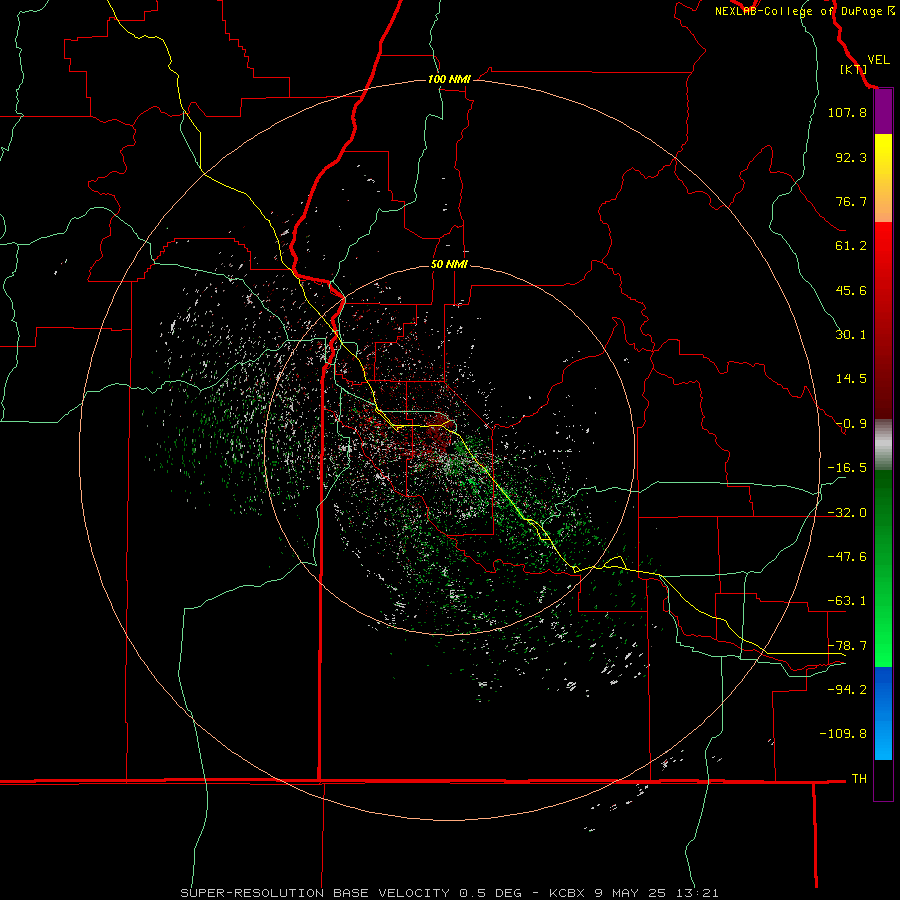Click the -94.2 velocity scale value
The height and width of the screenshot is (900, 900).
pyautogui.click(x=847, y=689)
